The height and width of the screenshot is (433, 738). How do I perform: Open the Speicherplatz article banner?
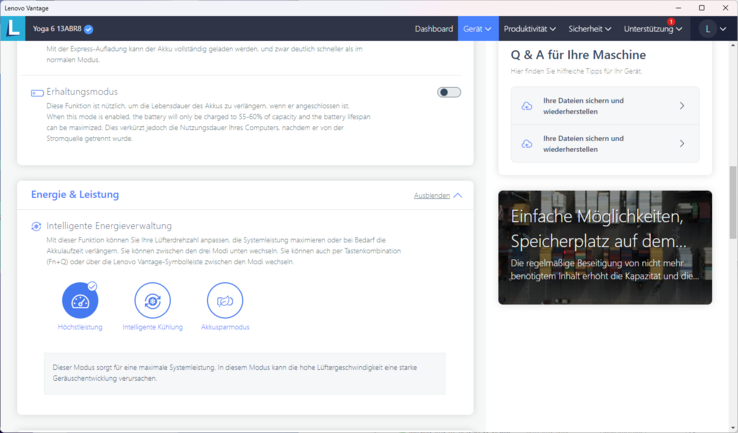[605, 248]
